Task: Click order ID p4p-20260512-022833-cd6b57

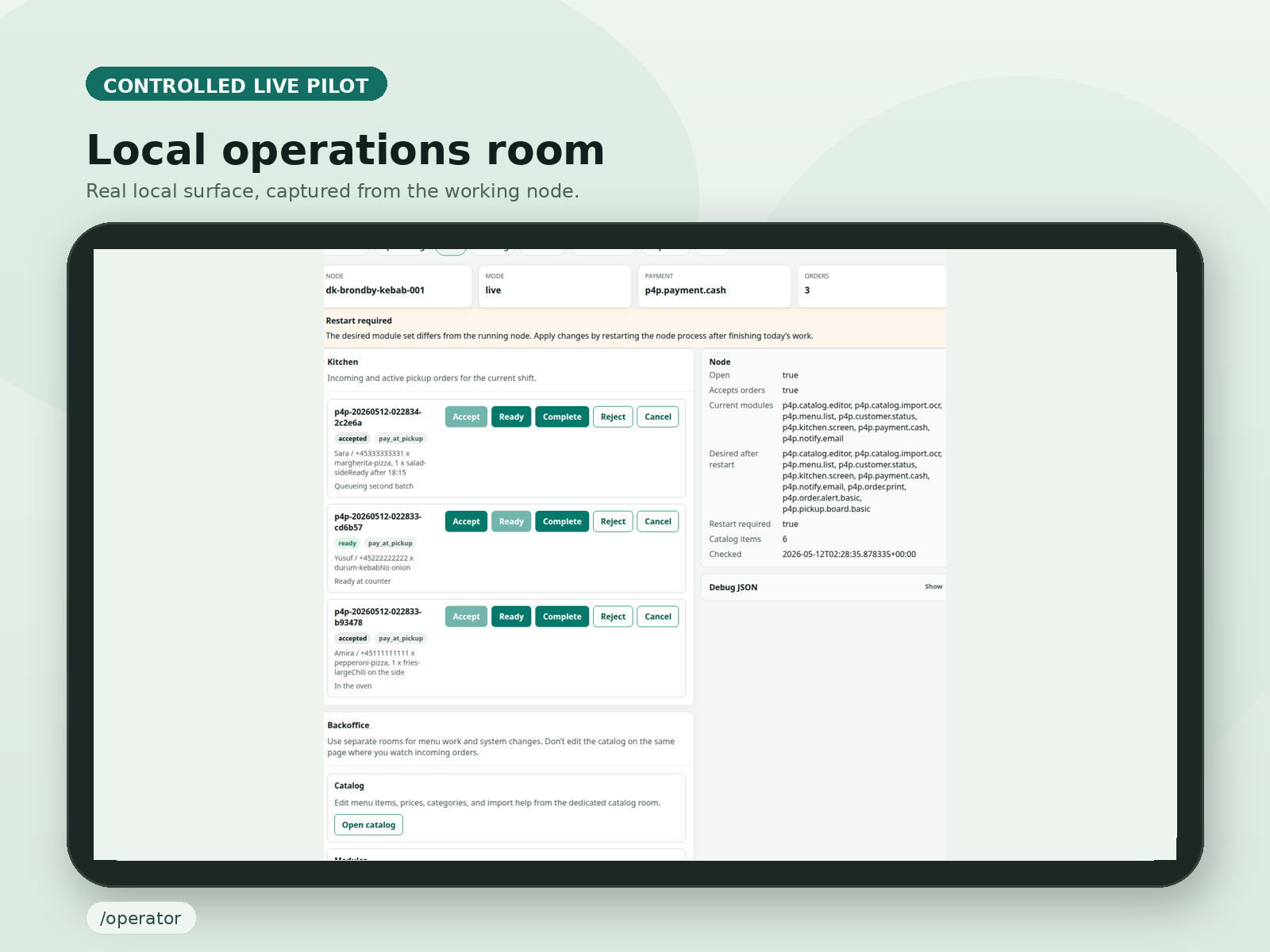Action: click(x=378, y=522)
